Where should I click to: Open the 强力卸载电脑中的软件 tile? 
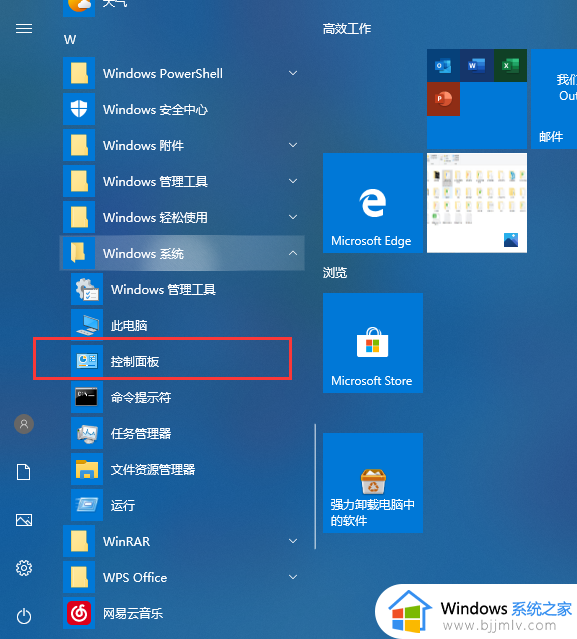(x=373, y=483)
